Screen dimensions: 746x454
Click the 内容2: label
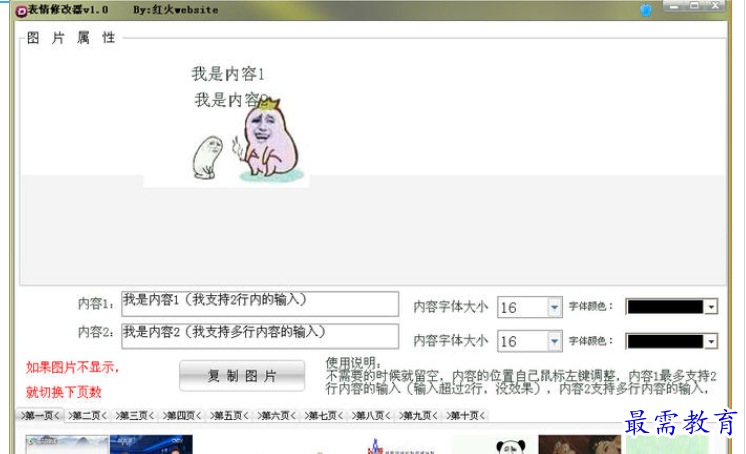click(x=96, y=332)
